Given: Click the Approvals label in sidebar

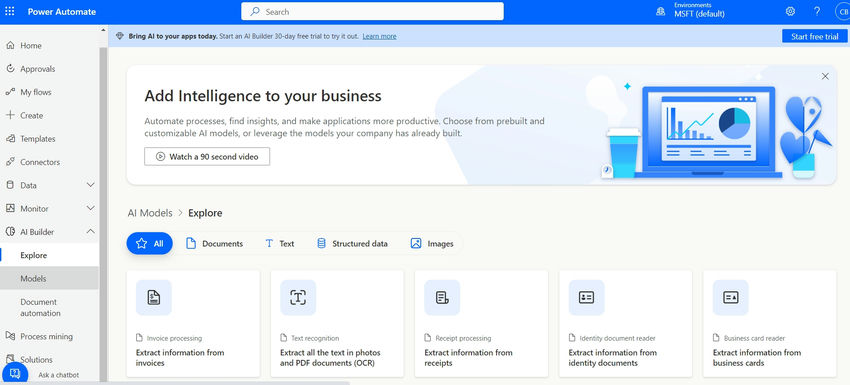Looking at the screenshot, I should (x=37, y=69).
